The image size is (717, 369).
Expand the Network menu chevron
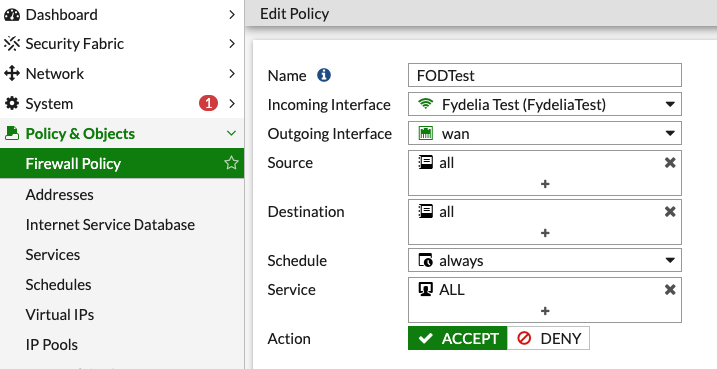tap(232, 74)
